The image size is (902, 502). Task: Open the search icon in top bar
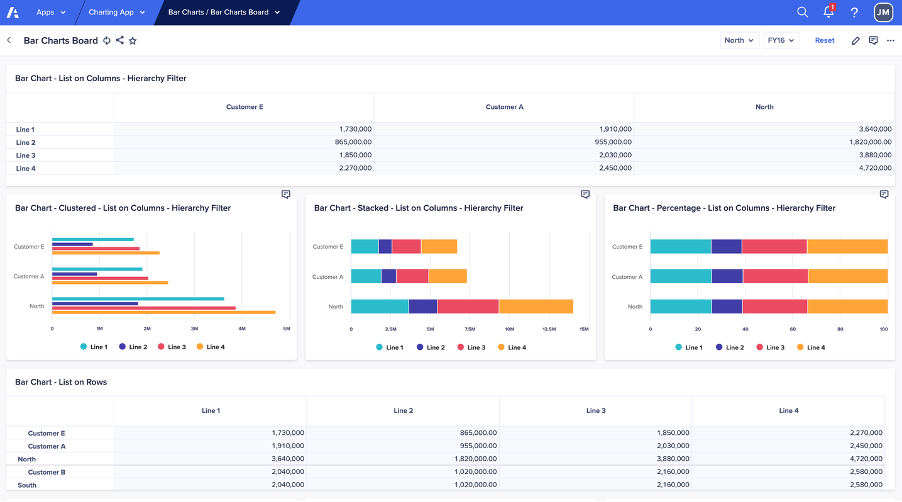[802, 12]
